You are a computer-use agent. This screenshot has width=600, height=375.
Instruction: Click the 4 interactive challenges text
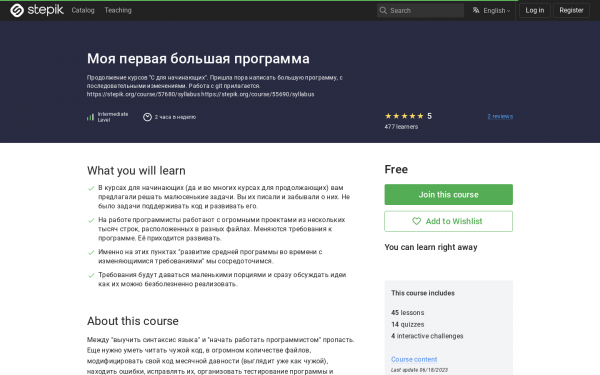click(427, 336)
